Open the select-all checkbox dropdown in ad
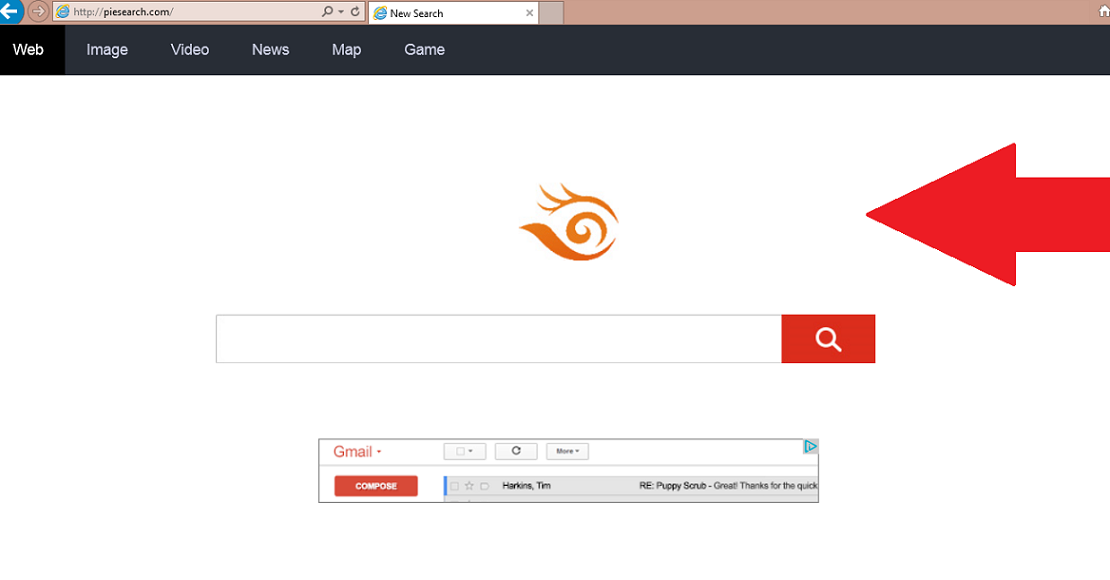The height and width of the screenshot is (580, 1110). (464, 451)
